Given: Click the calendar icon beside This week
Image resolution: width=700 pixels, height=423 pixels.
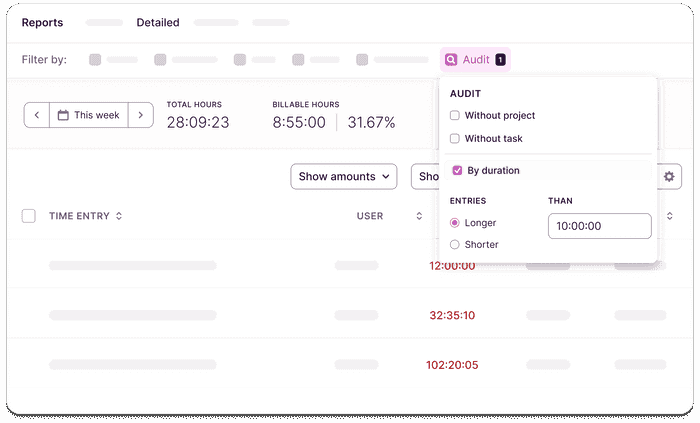Looking at the screenshot, I should pyautogui.click(x=63, y=115).
